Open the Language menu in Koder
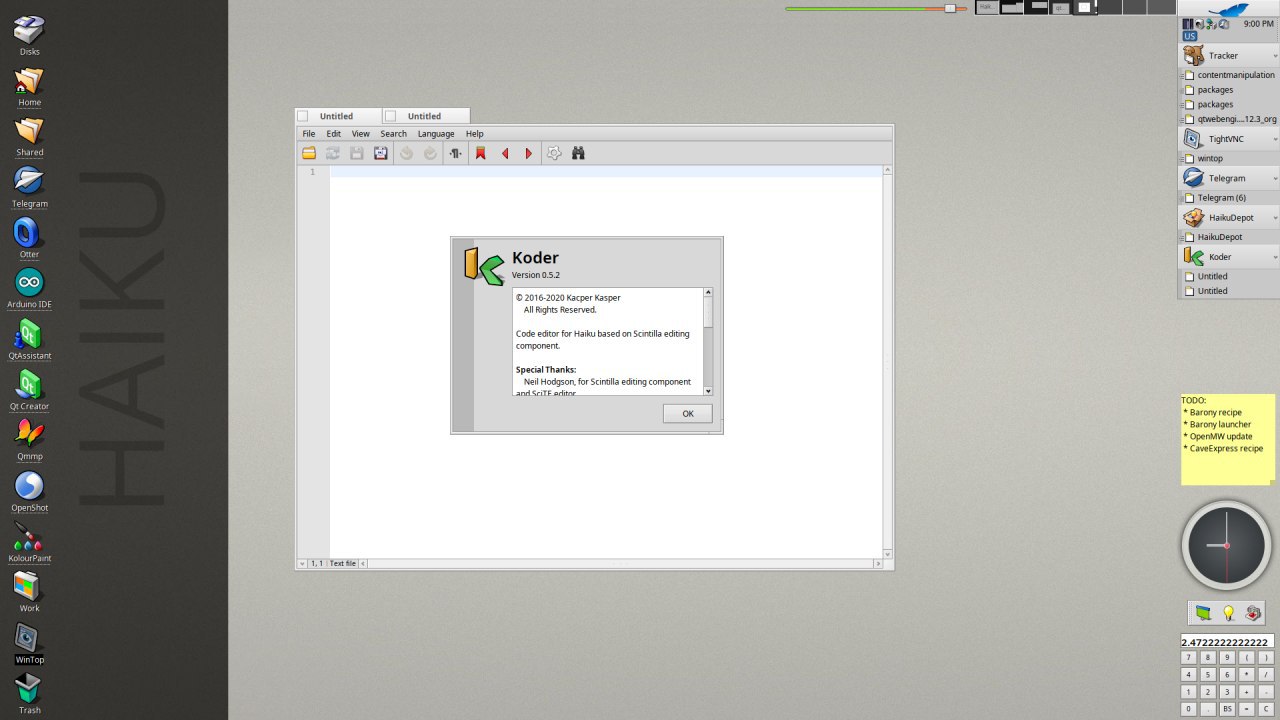 [436, 133]
